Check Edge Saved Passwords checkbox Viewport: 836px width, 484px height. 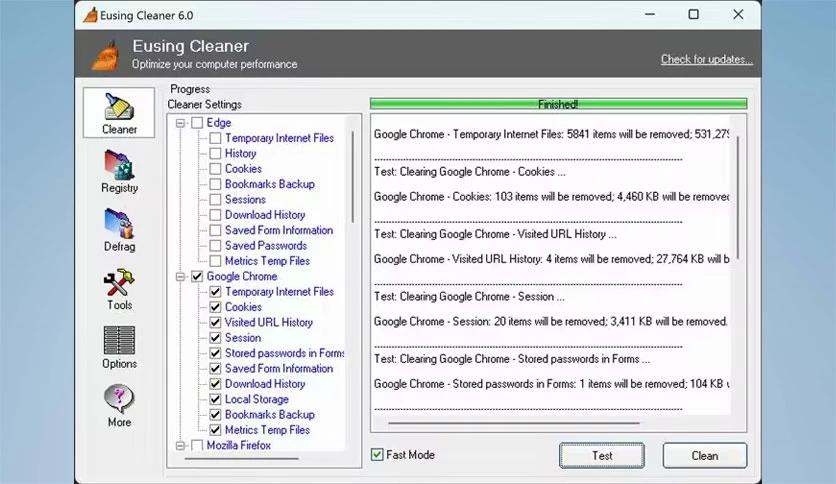(x=215, y=246)
